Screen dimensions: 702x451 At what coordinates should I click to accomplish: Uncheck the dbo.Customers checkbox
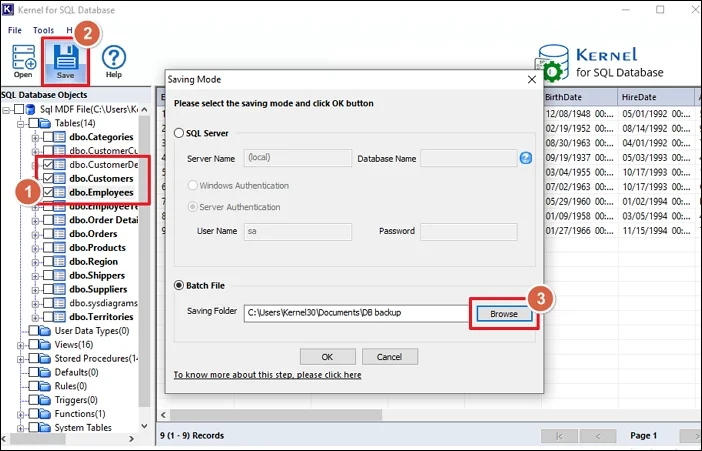[48, 178]
